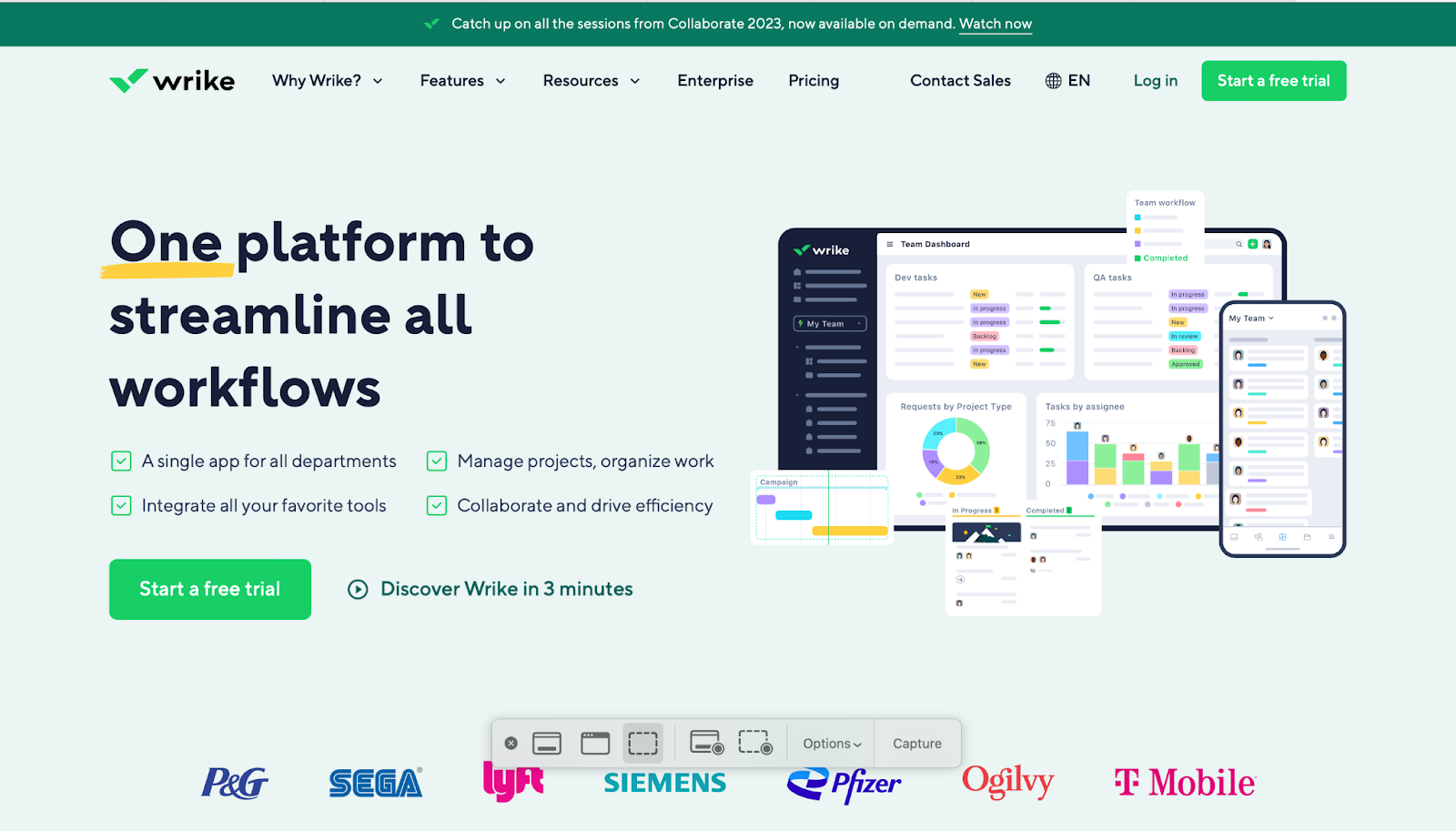Select the Capture Selected Window icon

(595, 743)
